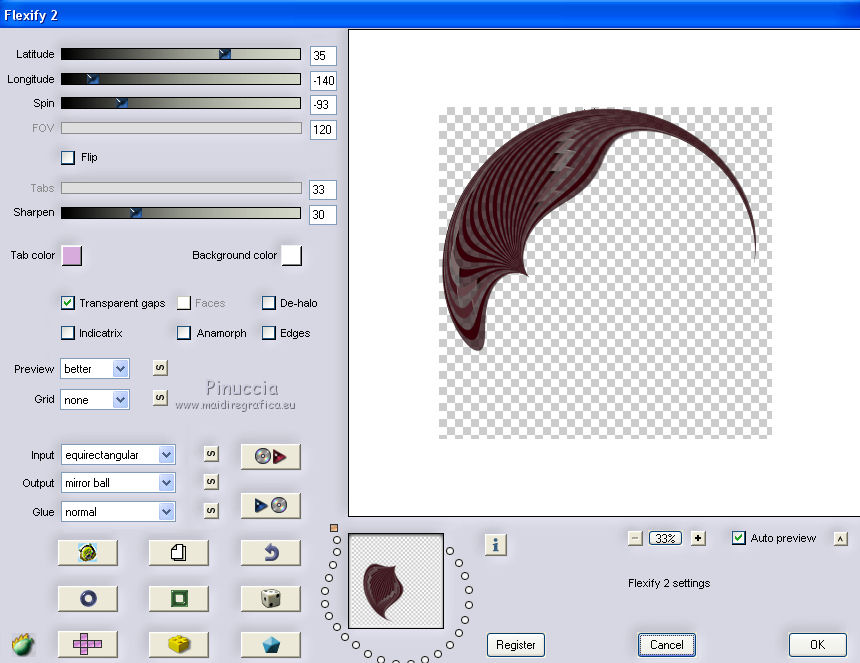Click the Longitude value field
Image resolution: width=860 pixels, height=663 pixels.
point(323,81)
